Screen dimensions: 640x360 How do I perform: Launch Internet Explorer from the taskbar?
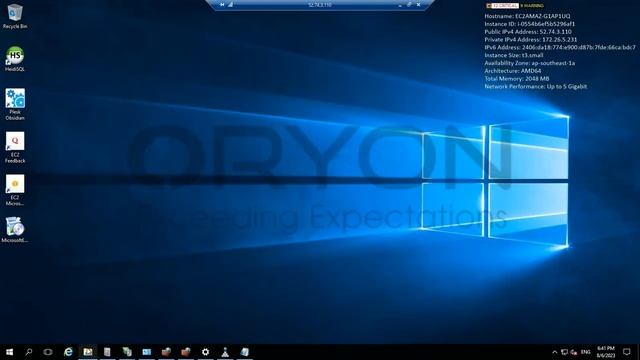pos(68,352)
